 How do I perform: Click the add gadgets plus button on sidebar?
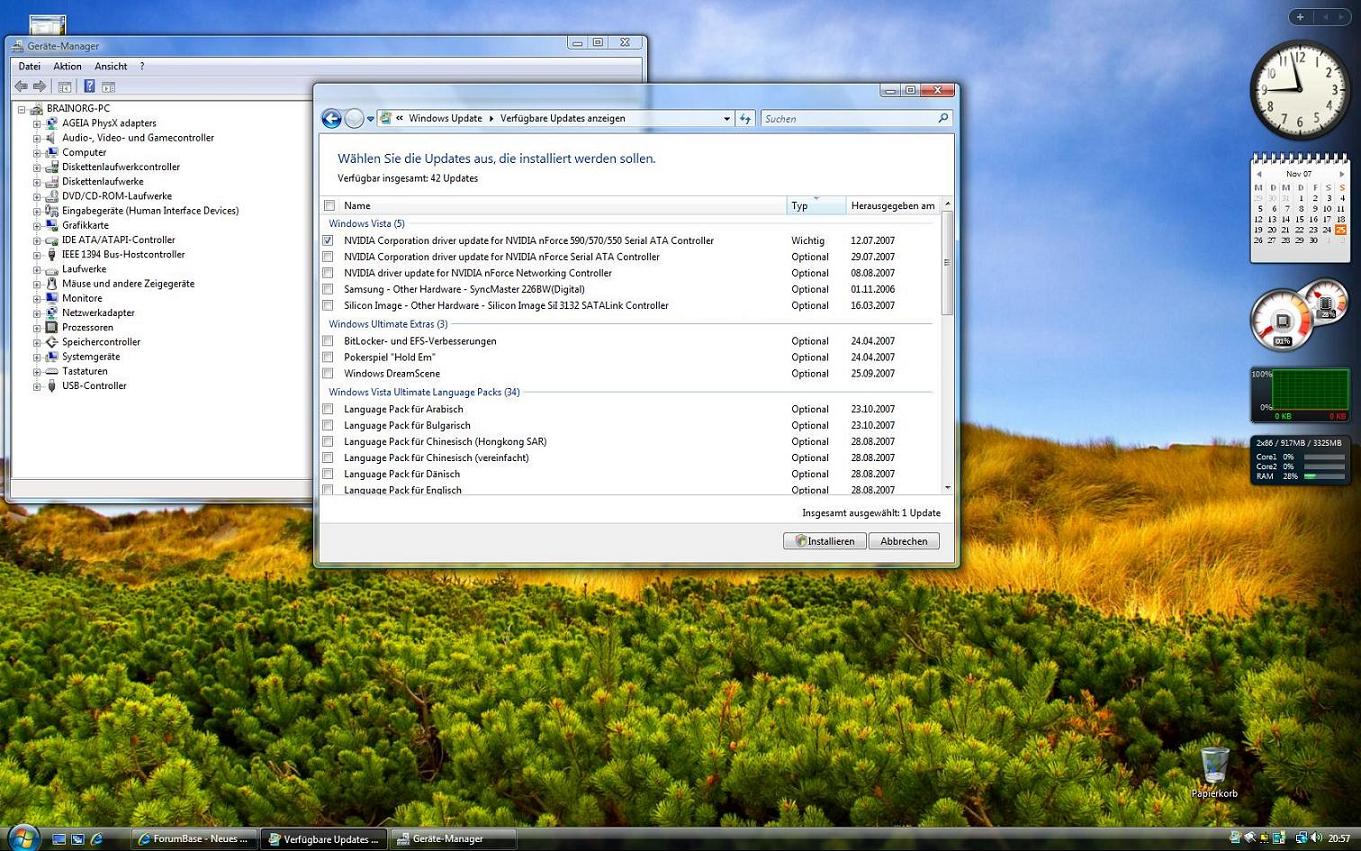click(1300, 17)
